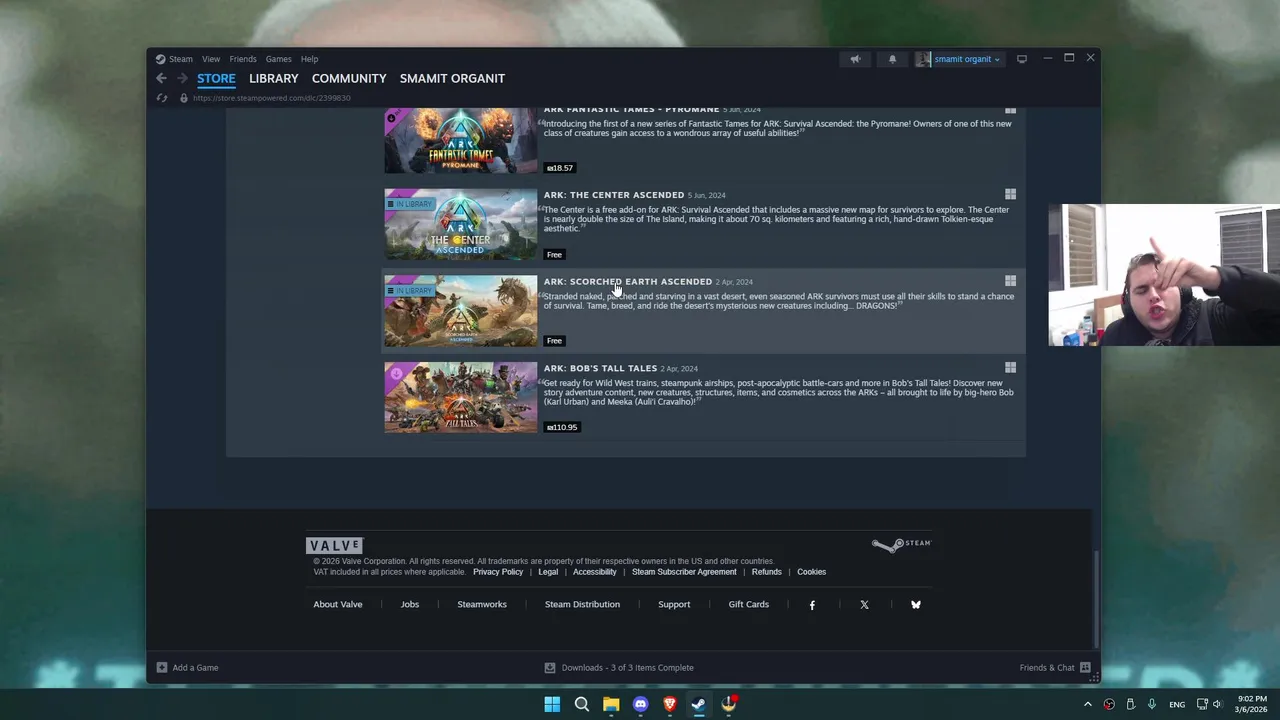Click the Downloads 3 of 3 Items Complete status

pos(627,668)
